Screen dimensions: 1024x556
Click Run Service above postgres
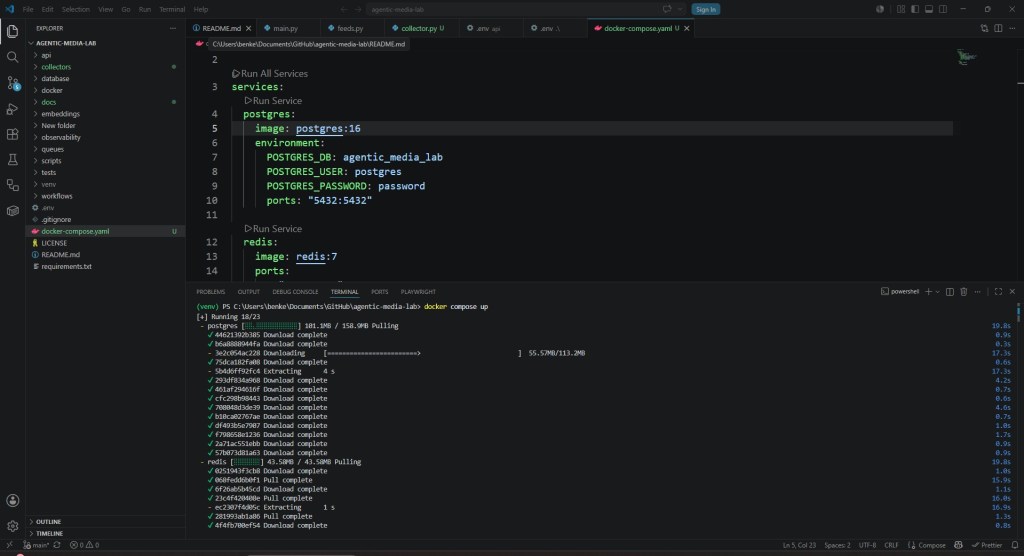point(273,101)
